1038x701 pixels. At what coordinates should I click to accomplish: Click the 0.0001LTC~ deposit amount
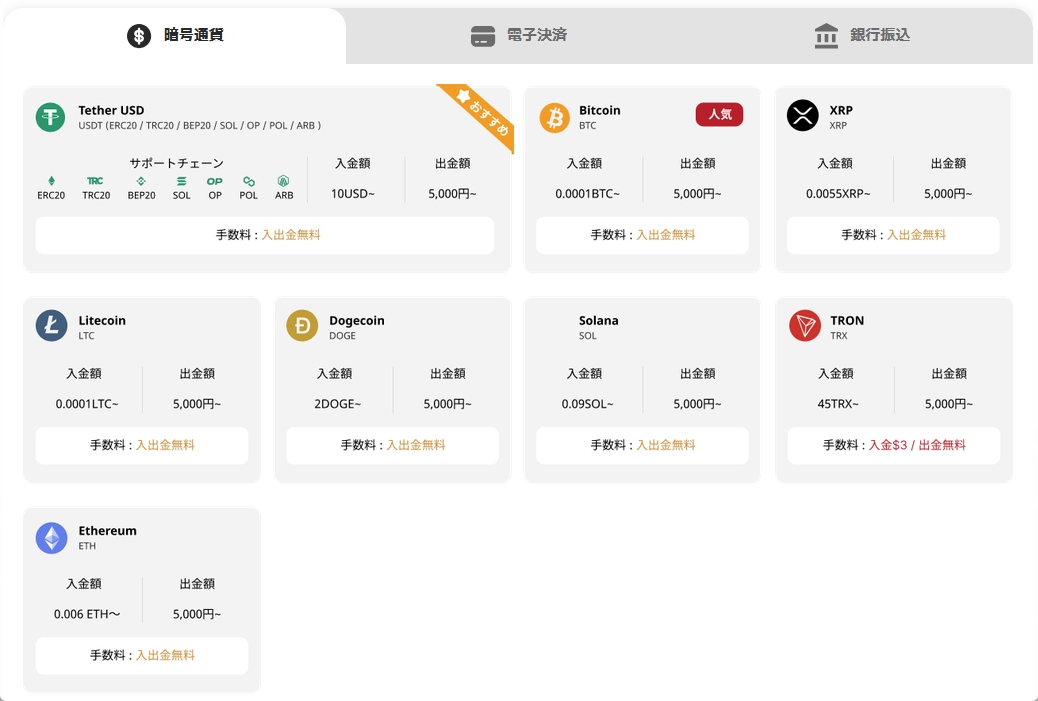coord(87,404)
